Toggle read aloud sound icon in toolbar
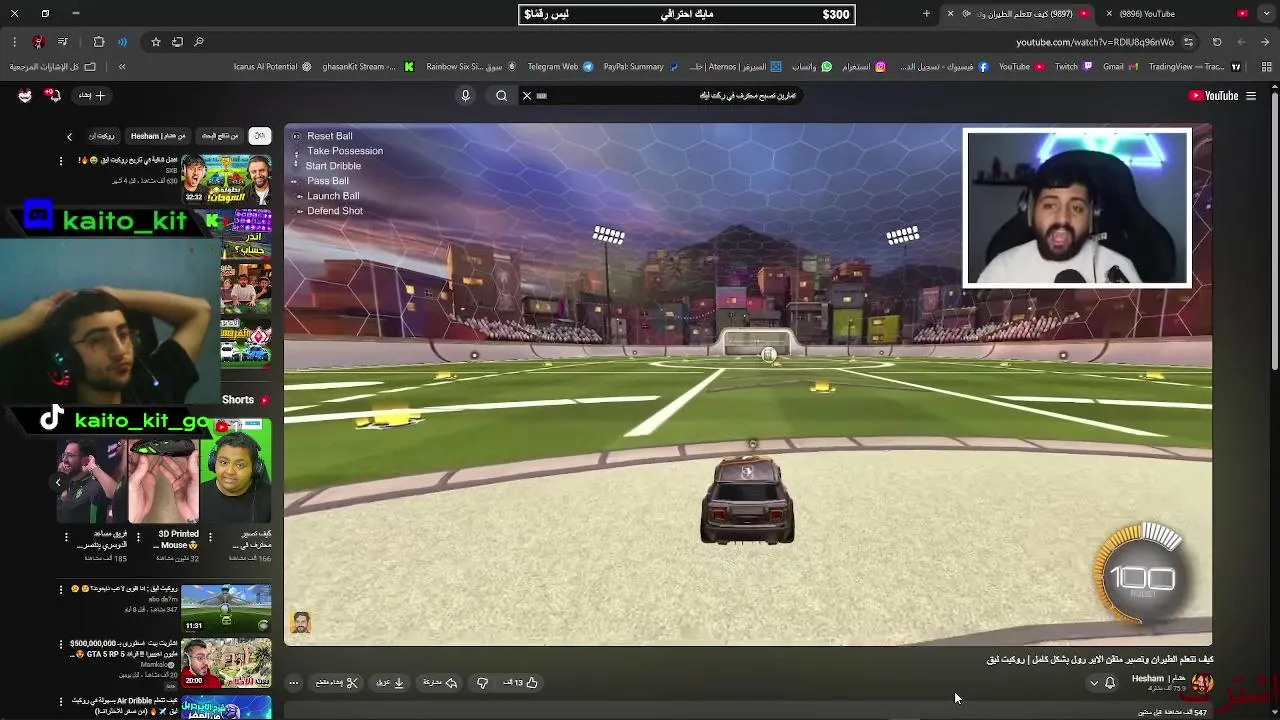Image resolution: width=1280 pixels, height=720 pixels. tap(122, 42)
